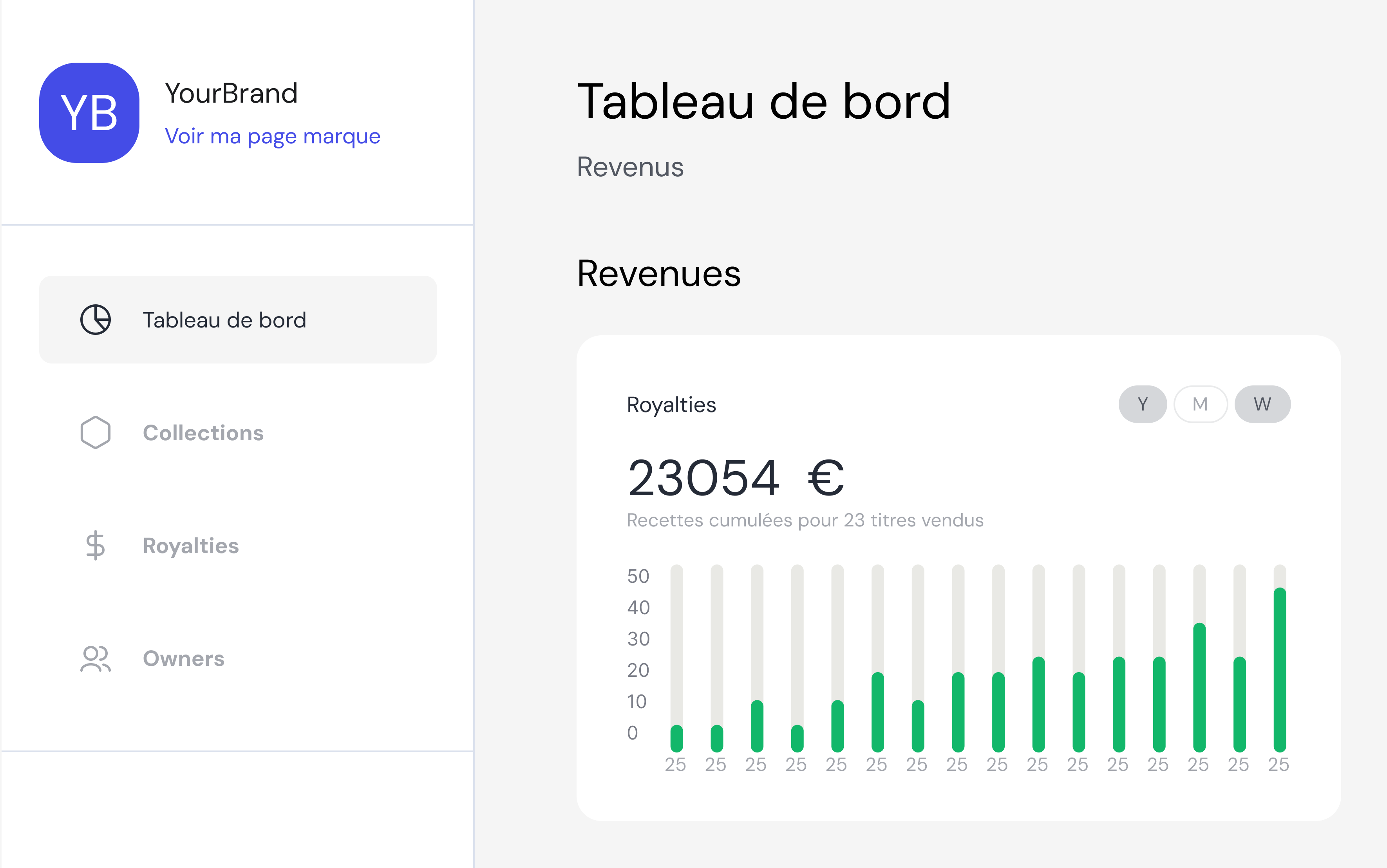This screenshot has height=868, width=1387.
Task: Click the Royalties chart card title
Action: (671, 405)
